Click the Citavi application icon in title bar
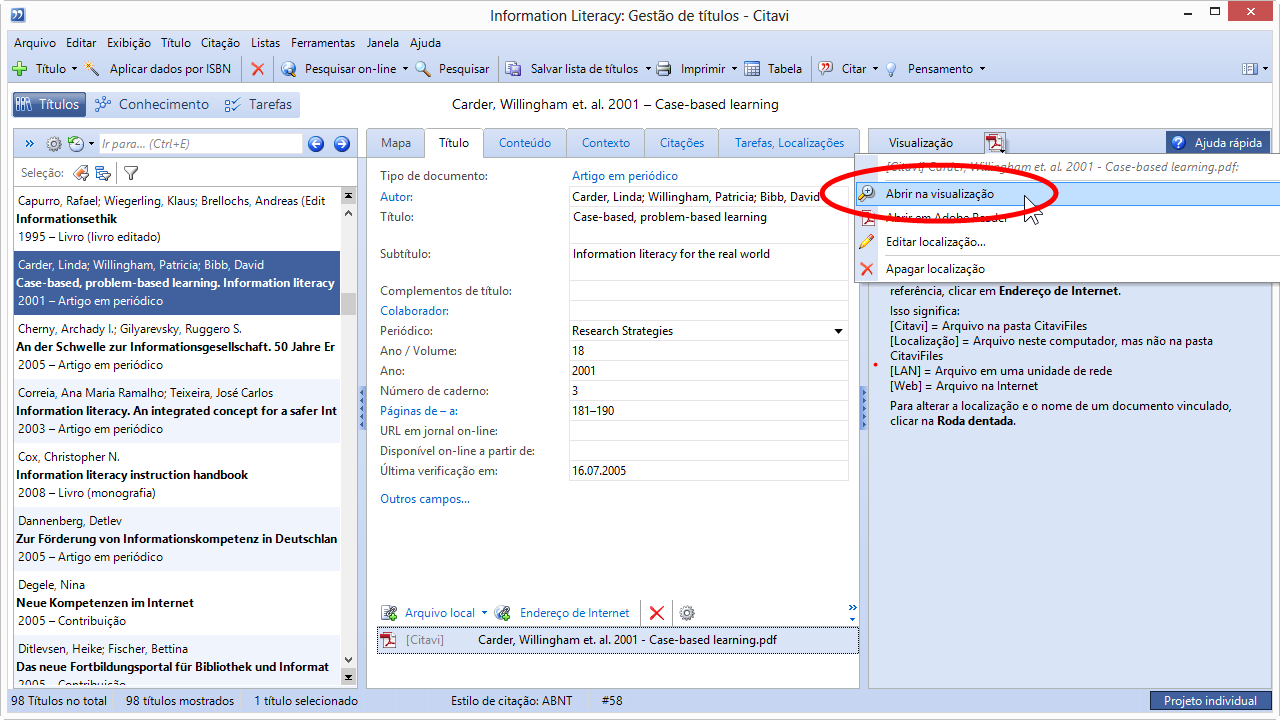Image resolution: width=1280 pixels, height=720 pixels. [x=18, y=15]
